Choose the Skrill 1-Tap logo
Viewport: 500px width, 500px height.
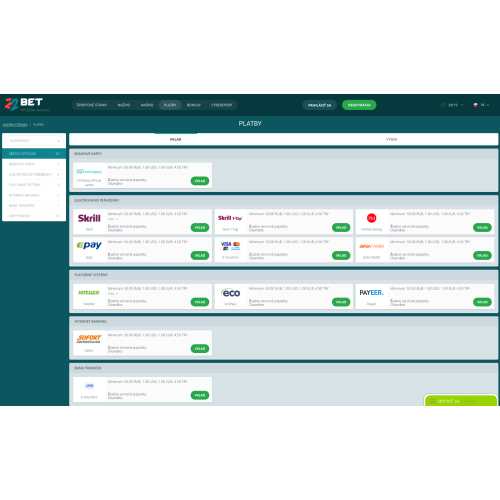(230, 218)
